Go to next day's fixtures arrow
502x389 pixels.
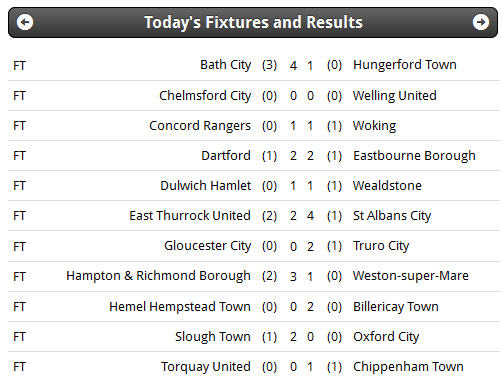pos(481,22)
